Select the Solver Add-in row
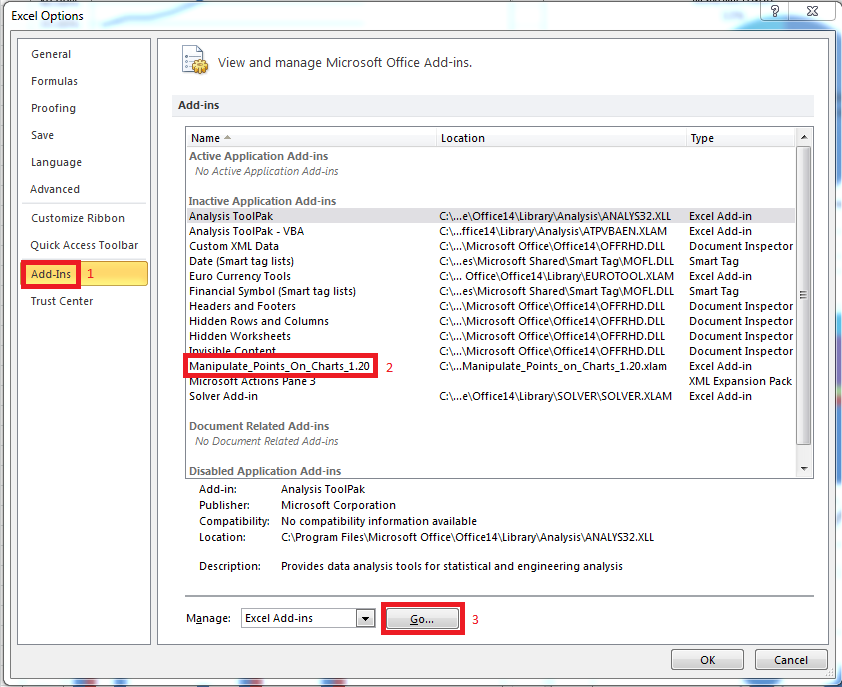The width and height of the screenshot is (842, 687). (491, 396)
